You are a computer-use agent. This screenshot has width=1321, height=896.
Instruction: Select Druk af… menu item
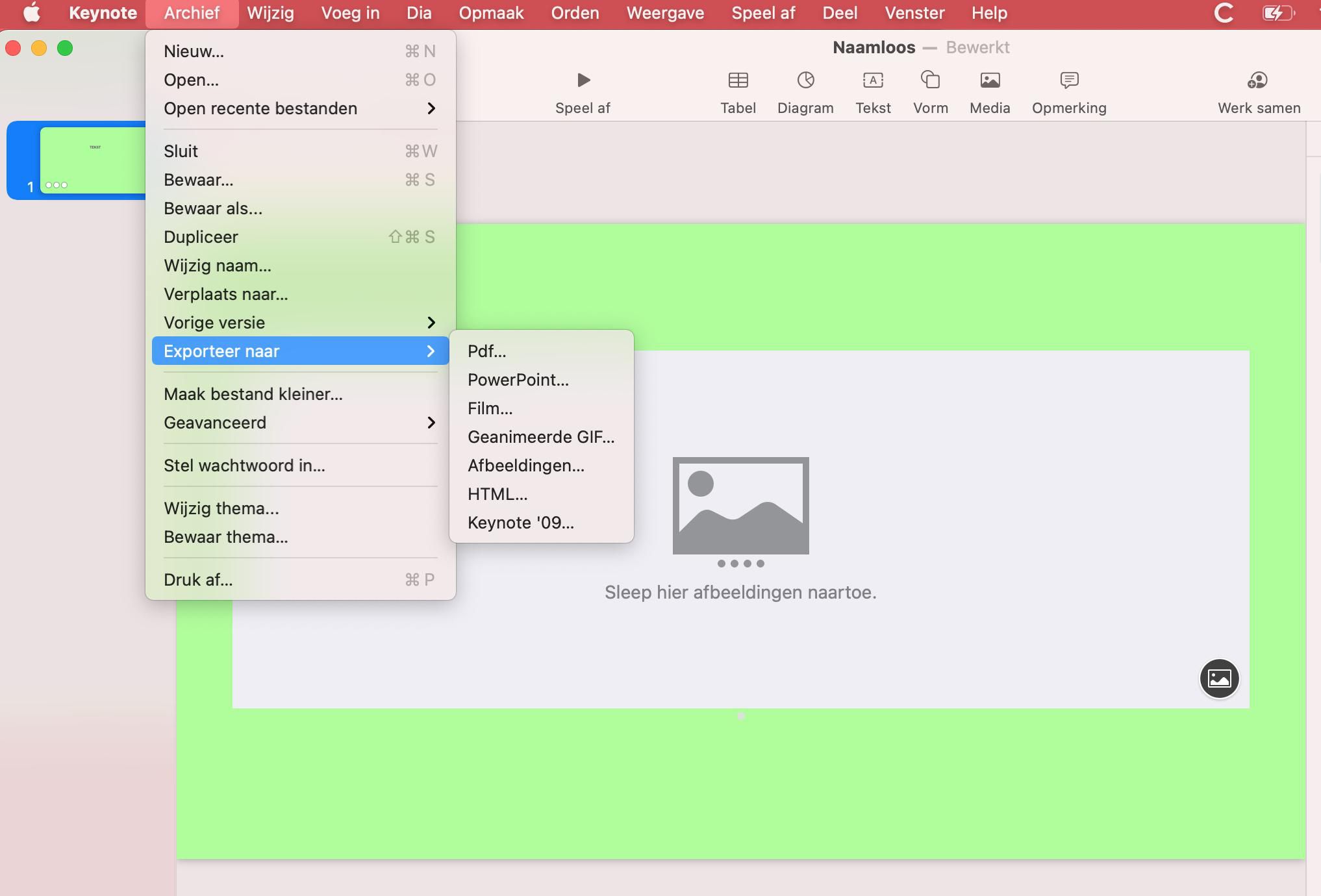coord(300,580)
